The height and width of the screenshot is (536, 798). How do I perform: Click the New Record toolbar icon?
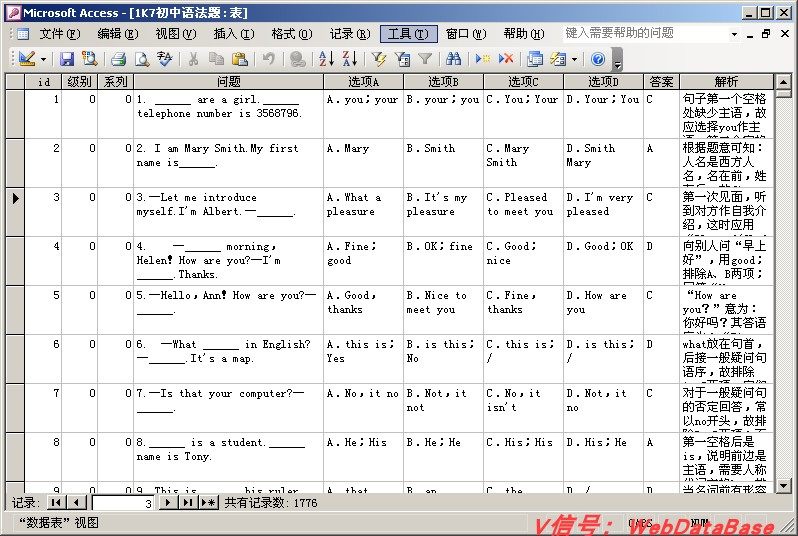click(x=482, y=59)
